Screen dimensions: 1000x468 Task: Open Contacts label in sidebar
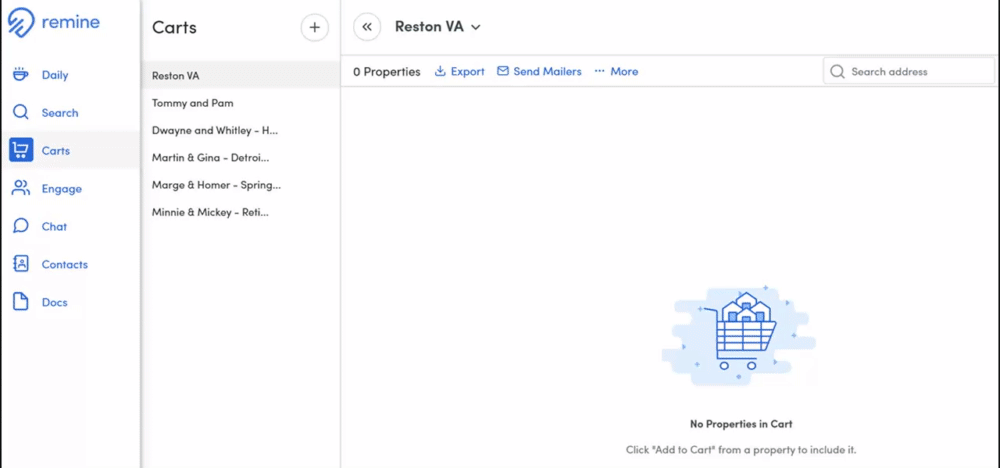pyautogui.click(x=64, y=265)
